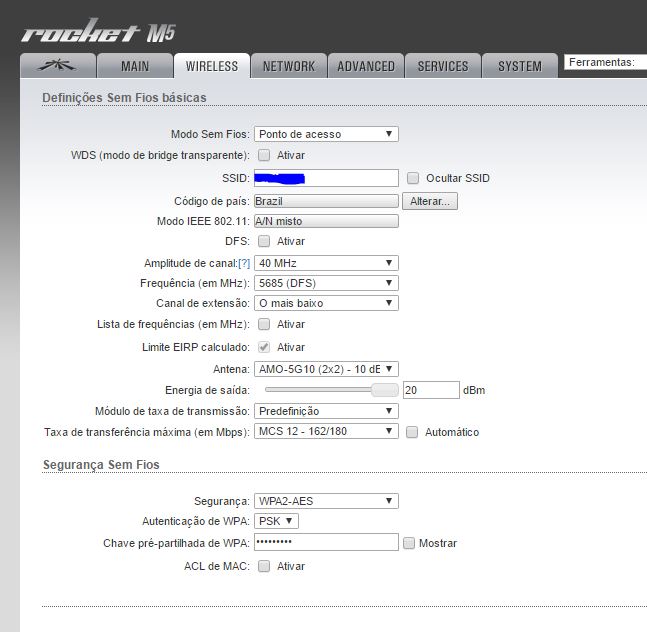Click the 'Definições Sem Fios básicas' heading
The height and width of the screenshot is (632, 647).
pyautogui.click(x=124, y=98)
